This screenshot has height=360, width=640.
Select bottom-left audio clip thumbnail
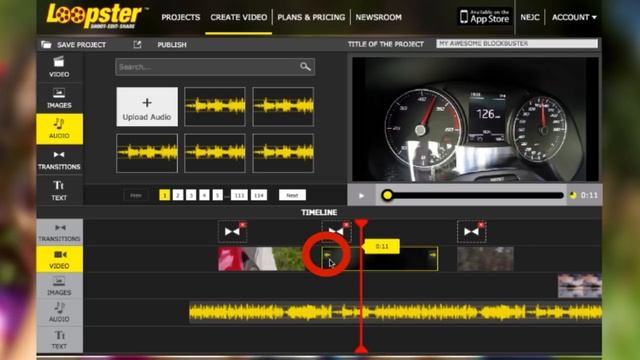[x=147, y=153]
